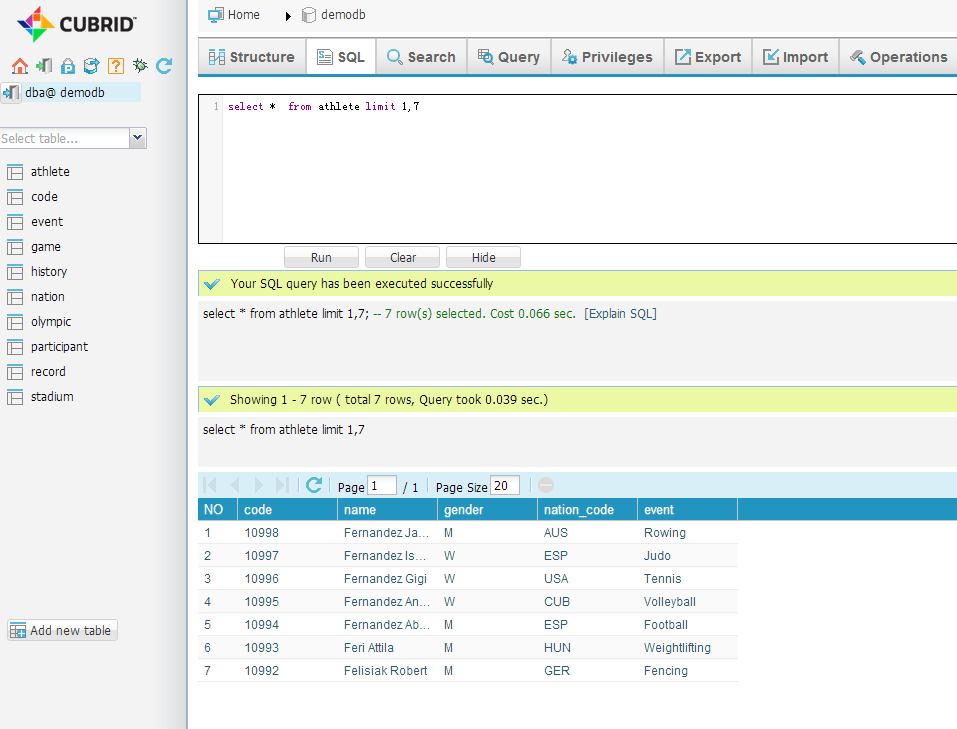Open the Export tab
Image resolution: width=957 pixels, height=729 pixels.
[x=708, y=57]
